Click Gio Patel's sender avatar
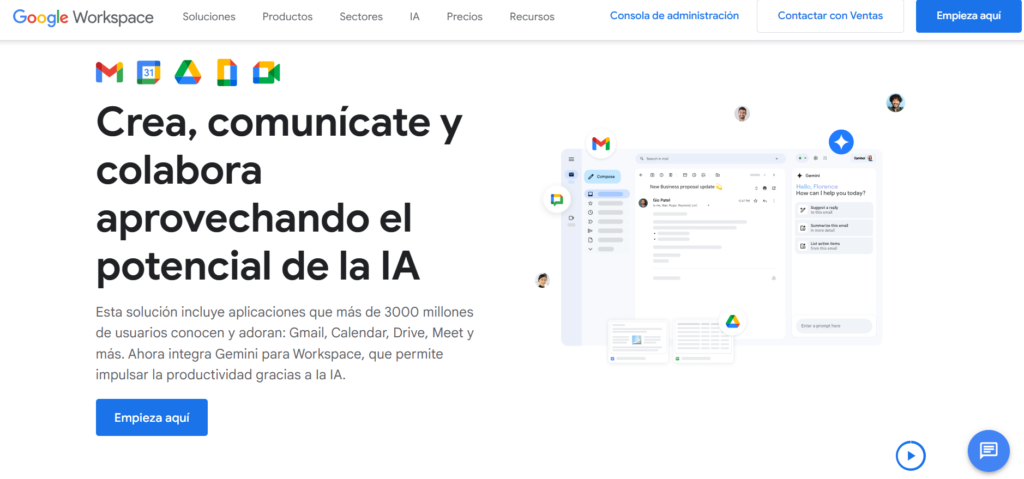Image resolution: width=1024 pixels, height=479 pixels. pos(643,203)
